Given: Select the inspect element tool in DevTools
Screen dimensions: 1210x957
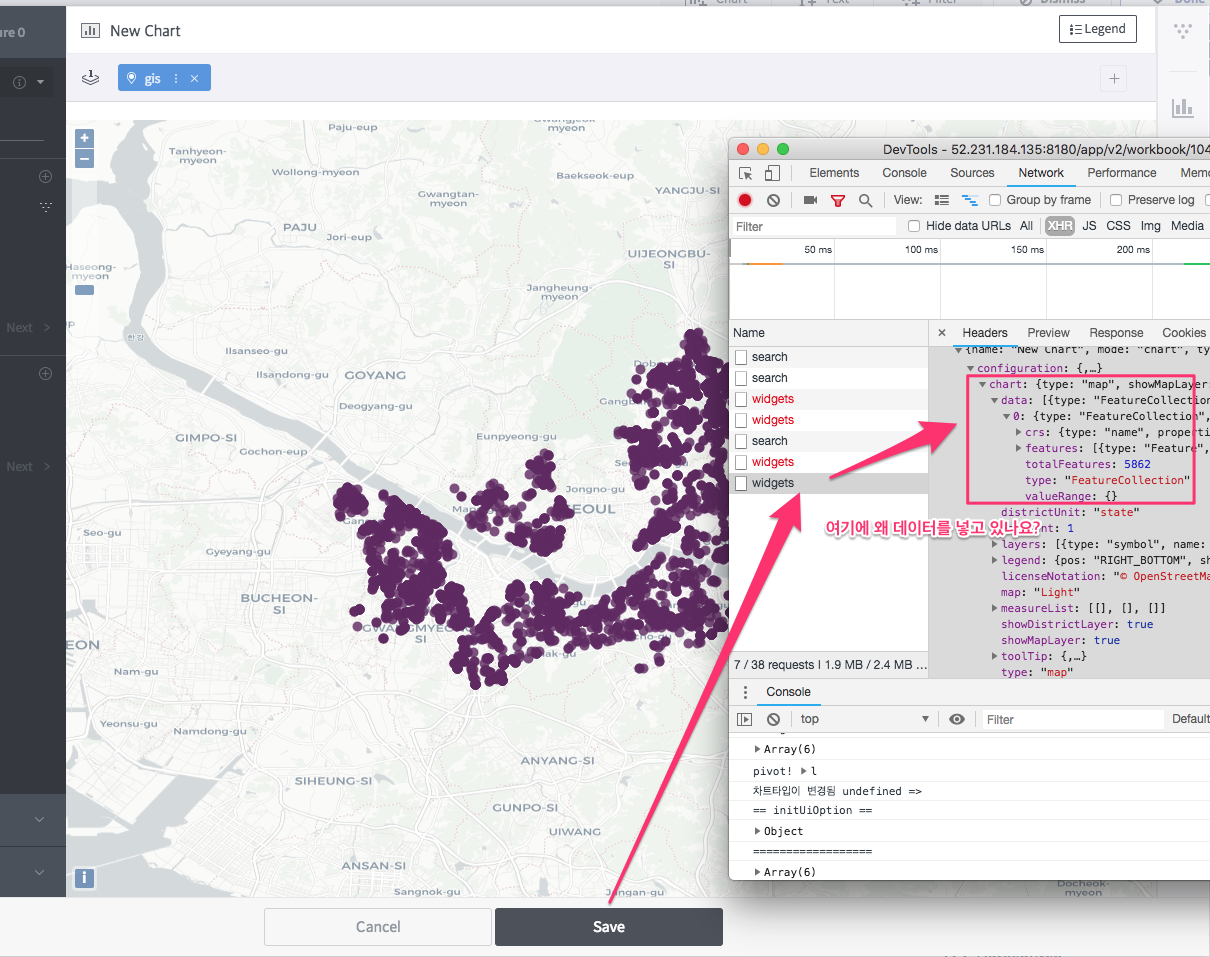Looking at the screenshot, I should click(744, 172).
